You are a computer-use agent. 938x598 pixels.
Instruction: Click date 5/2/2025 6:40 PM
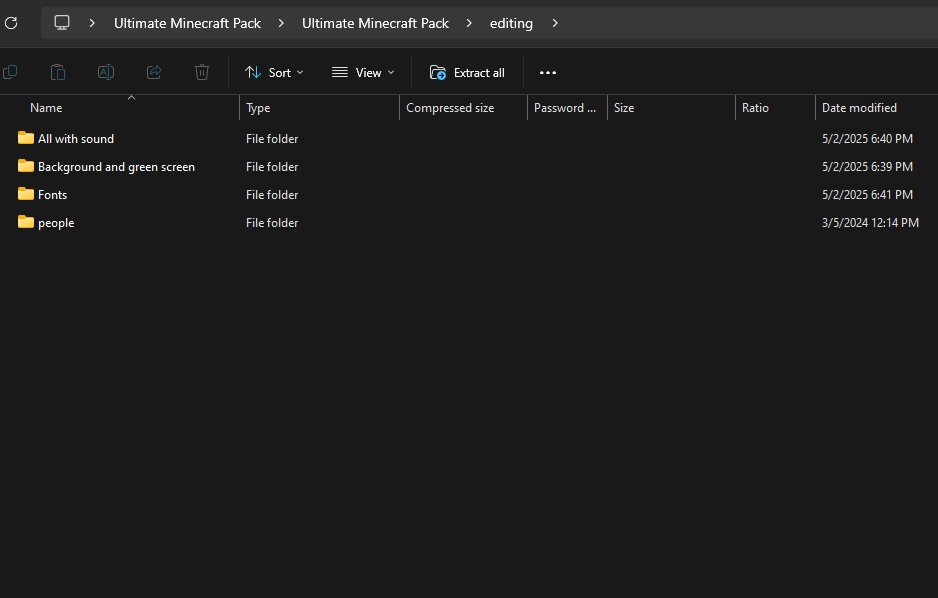(x=867, y=139)
